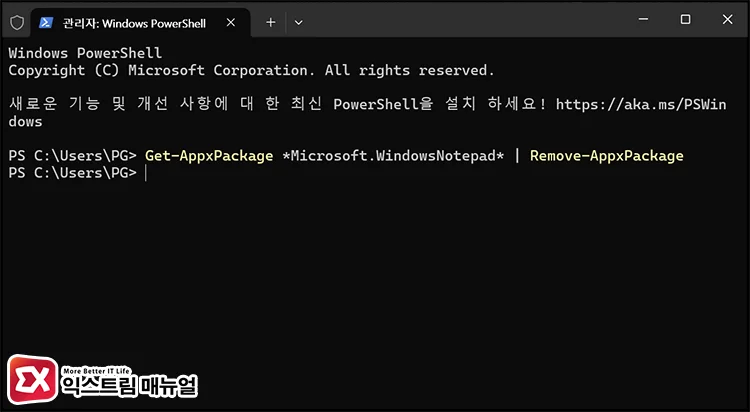Click the Get-AppxPackage command text

coord(209,156)
